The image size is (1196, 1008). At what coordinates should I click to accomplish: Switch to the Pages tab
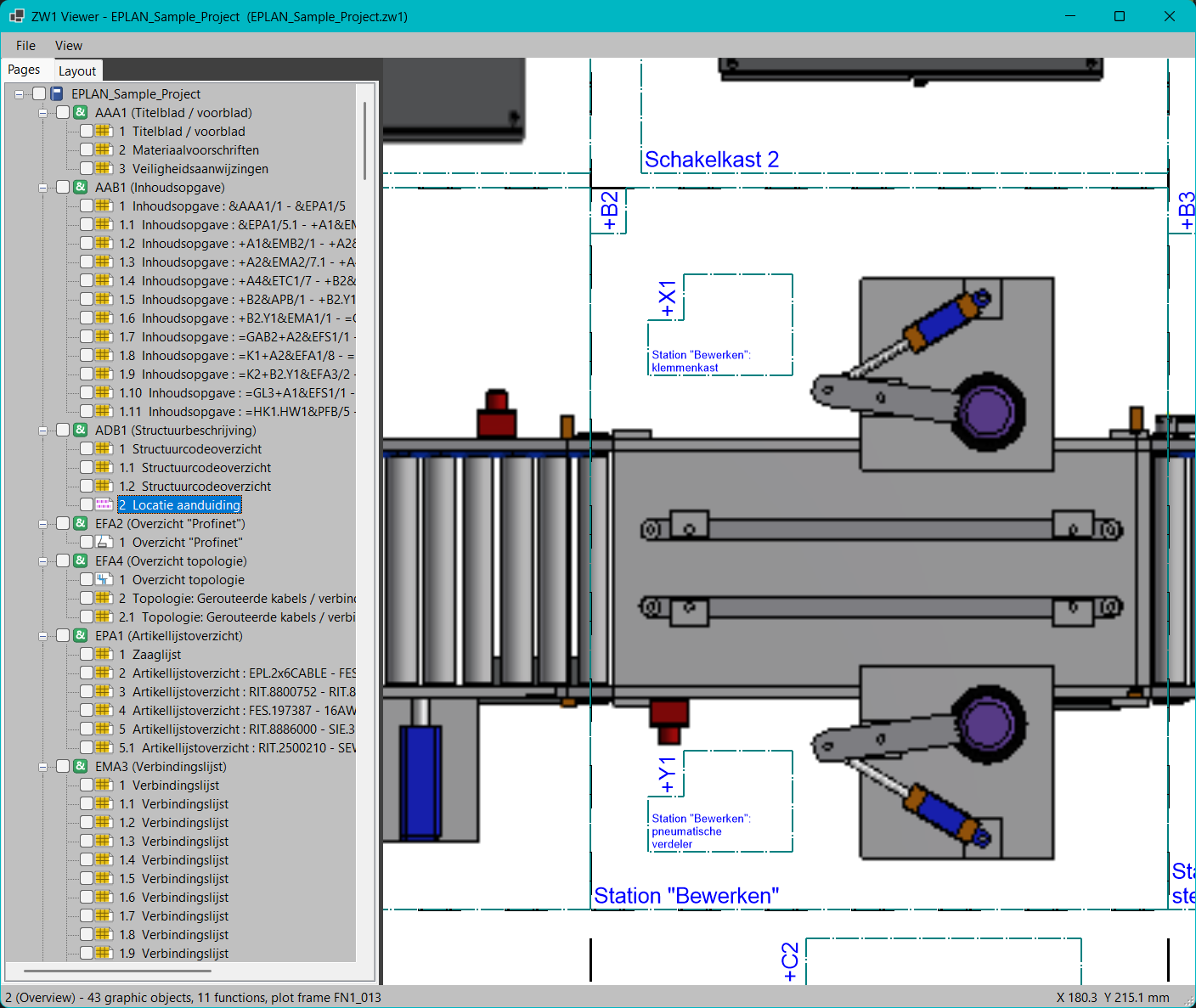[24, 70]
